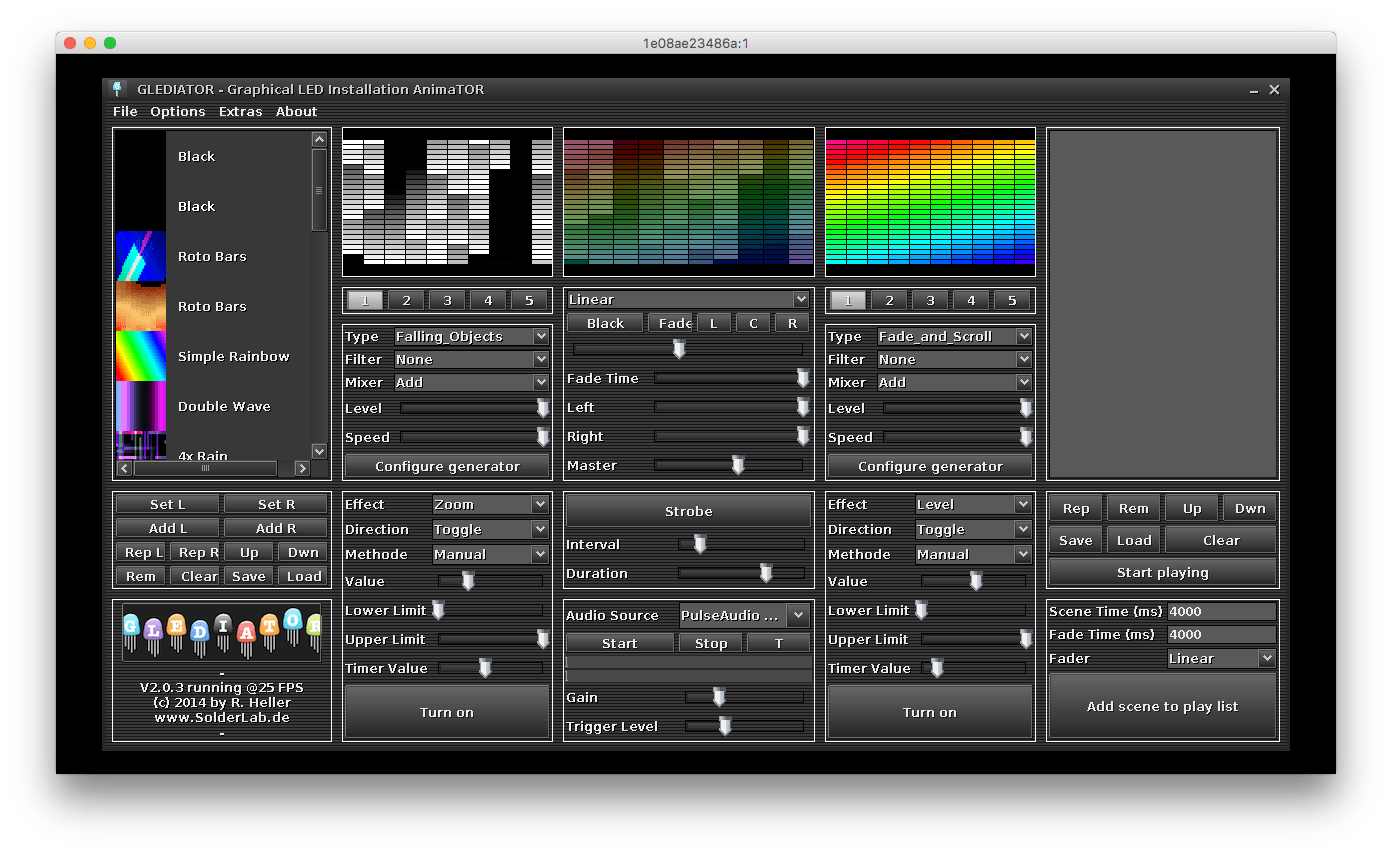Select the Simple Rainbow scene thumbnail

pyautogui.click(x=140, y=356)
